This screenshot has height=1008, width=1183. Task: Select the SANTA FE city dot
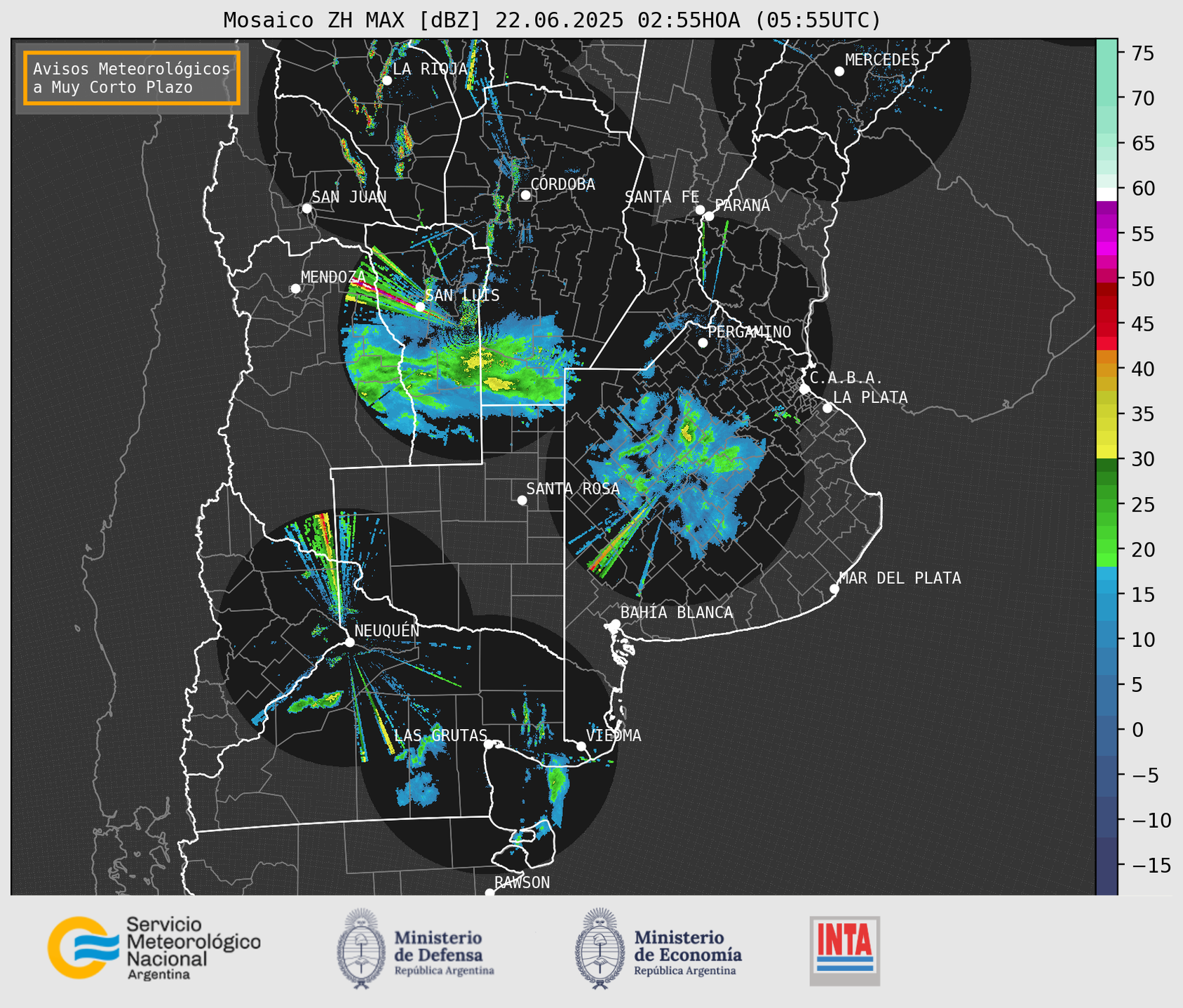(x=700, y=210)
